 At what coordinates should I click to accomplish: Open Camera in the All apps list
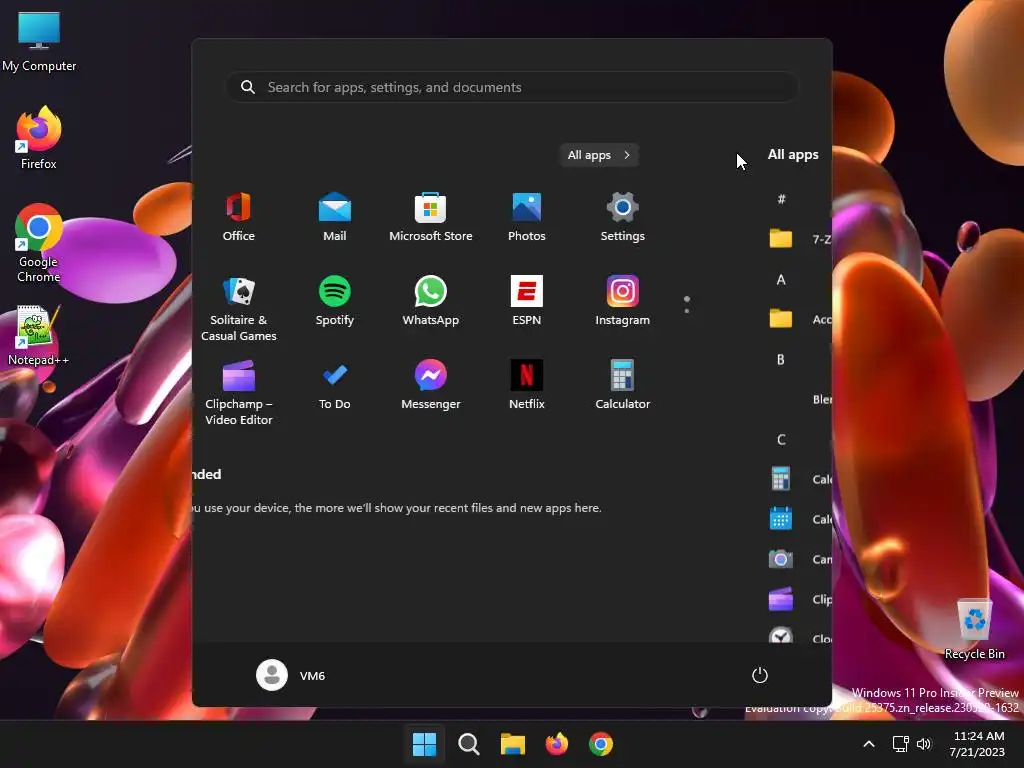coord(799,559)
